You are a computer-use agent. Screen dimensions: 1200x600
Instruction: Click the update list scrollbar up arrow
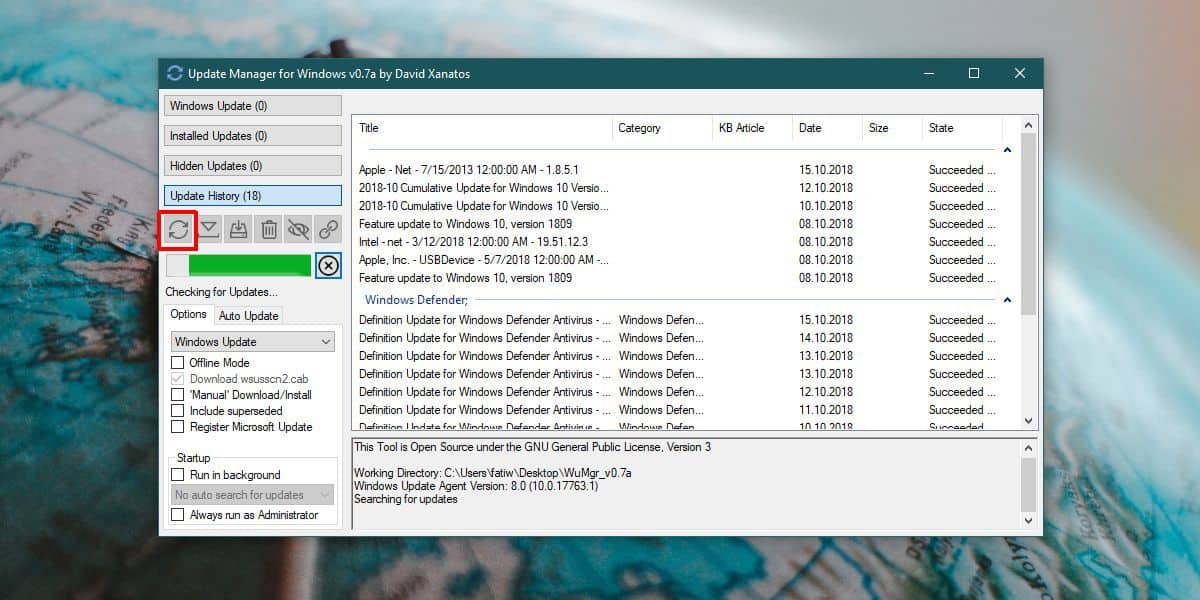tap(1028, 123)
